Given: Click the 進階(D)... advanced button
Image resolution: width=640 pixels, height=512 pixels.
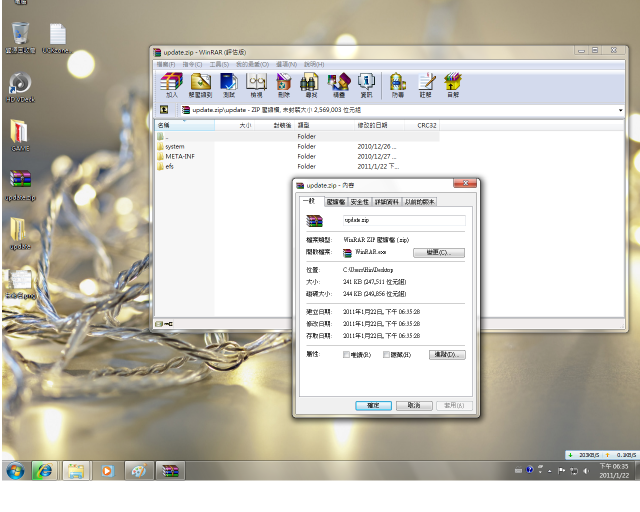Looking at the screenshot, I should [447, 354].
